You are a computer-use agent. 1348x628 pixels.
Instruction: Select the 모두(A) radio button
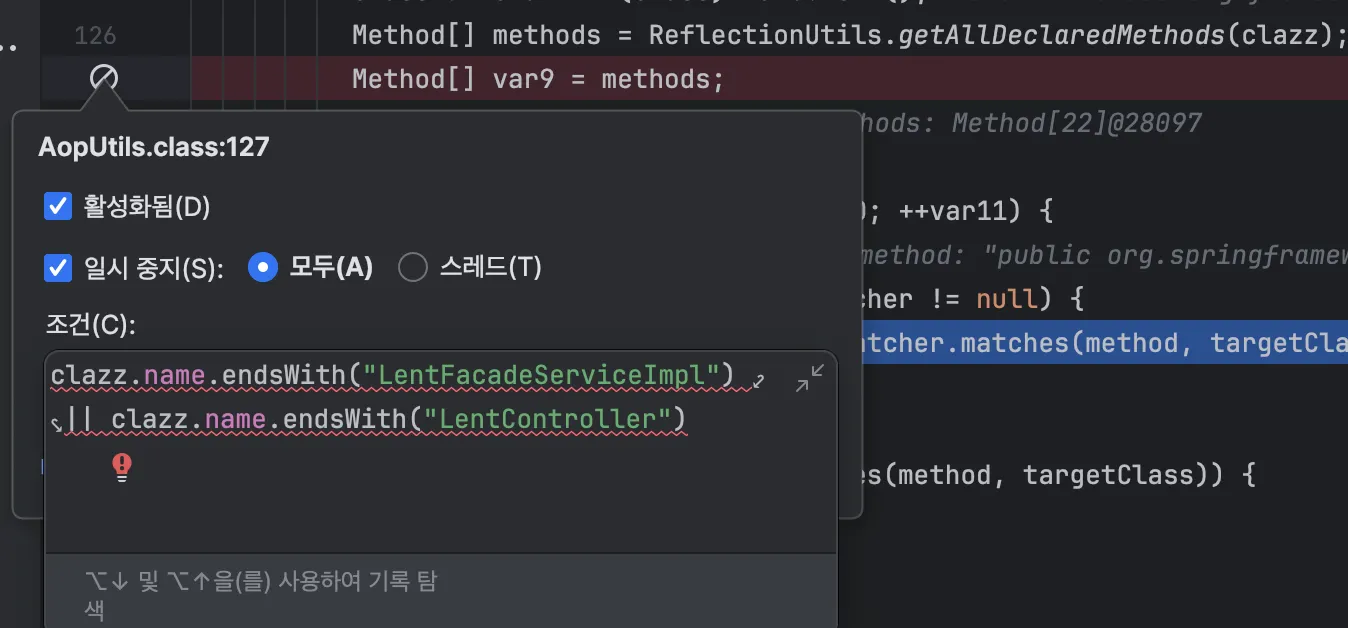tap(262, 267)
